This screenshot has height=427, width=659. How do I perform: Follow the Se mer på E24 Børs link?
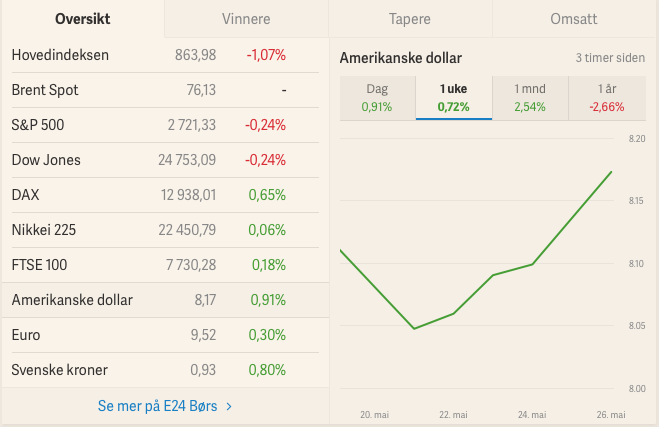click(x=157, y=406)
